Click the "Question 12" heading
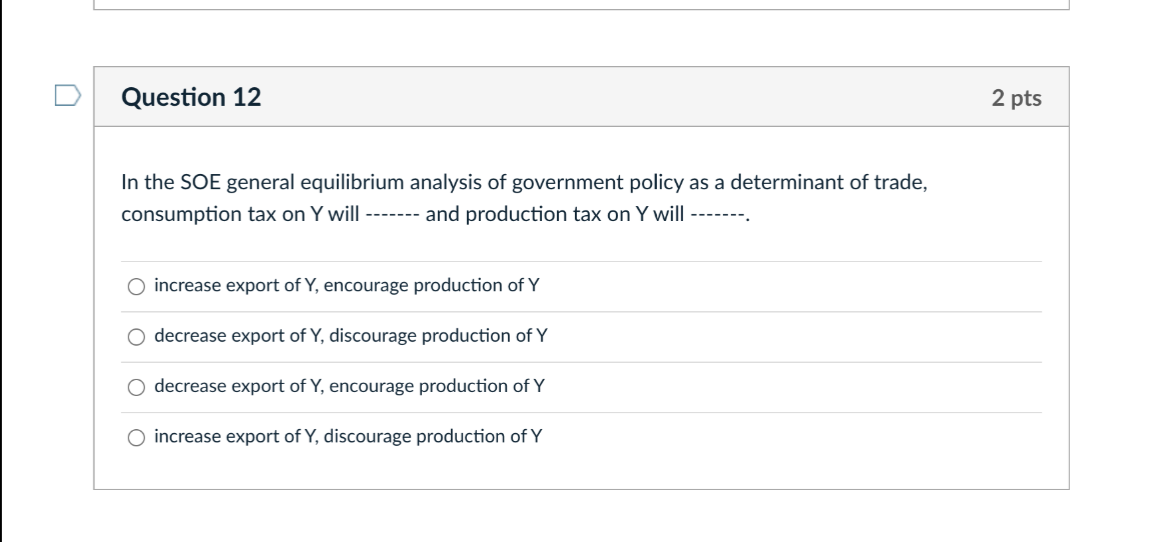1156x542 pixels. click(x=191, y=97)
